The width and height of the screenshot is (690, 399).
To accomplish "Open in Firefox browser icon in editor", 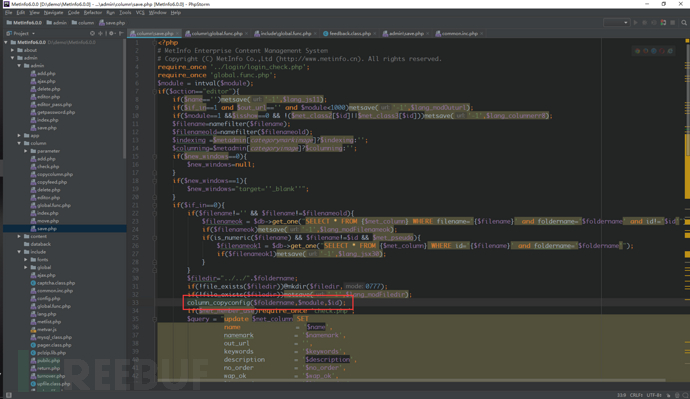I will 646,51.
